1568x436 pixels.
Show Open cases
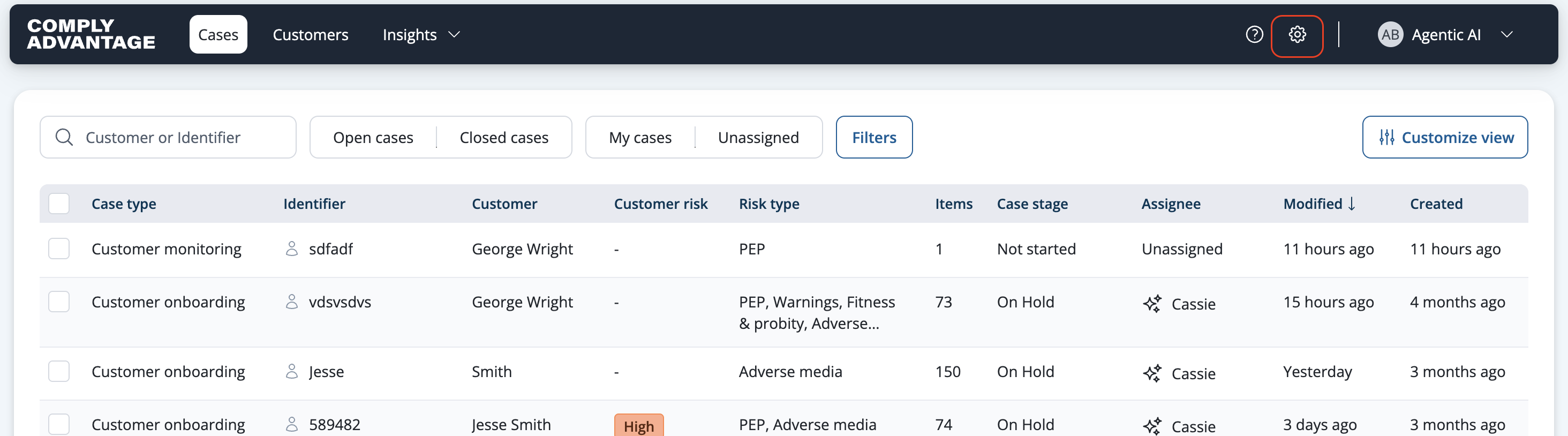tap(373, 138)
